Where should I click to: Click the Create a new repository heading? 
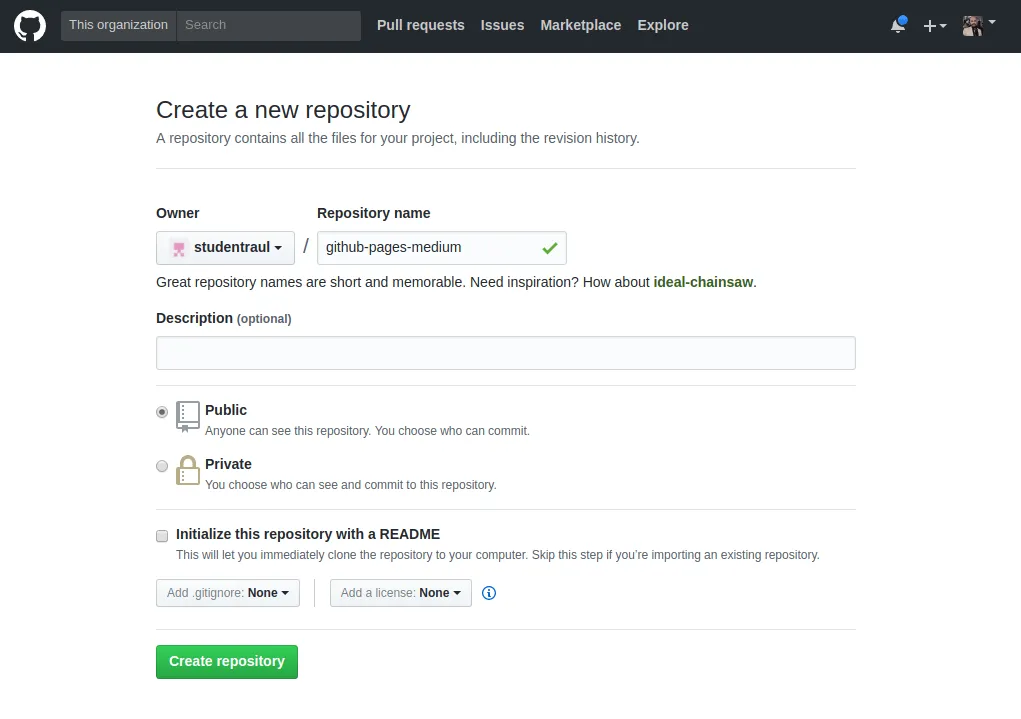click(283, 109)
